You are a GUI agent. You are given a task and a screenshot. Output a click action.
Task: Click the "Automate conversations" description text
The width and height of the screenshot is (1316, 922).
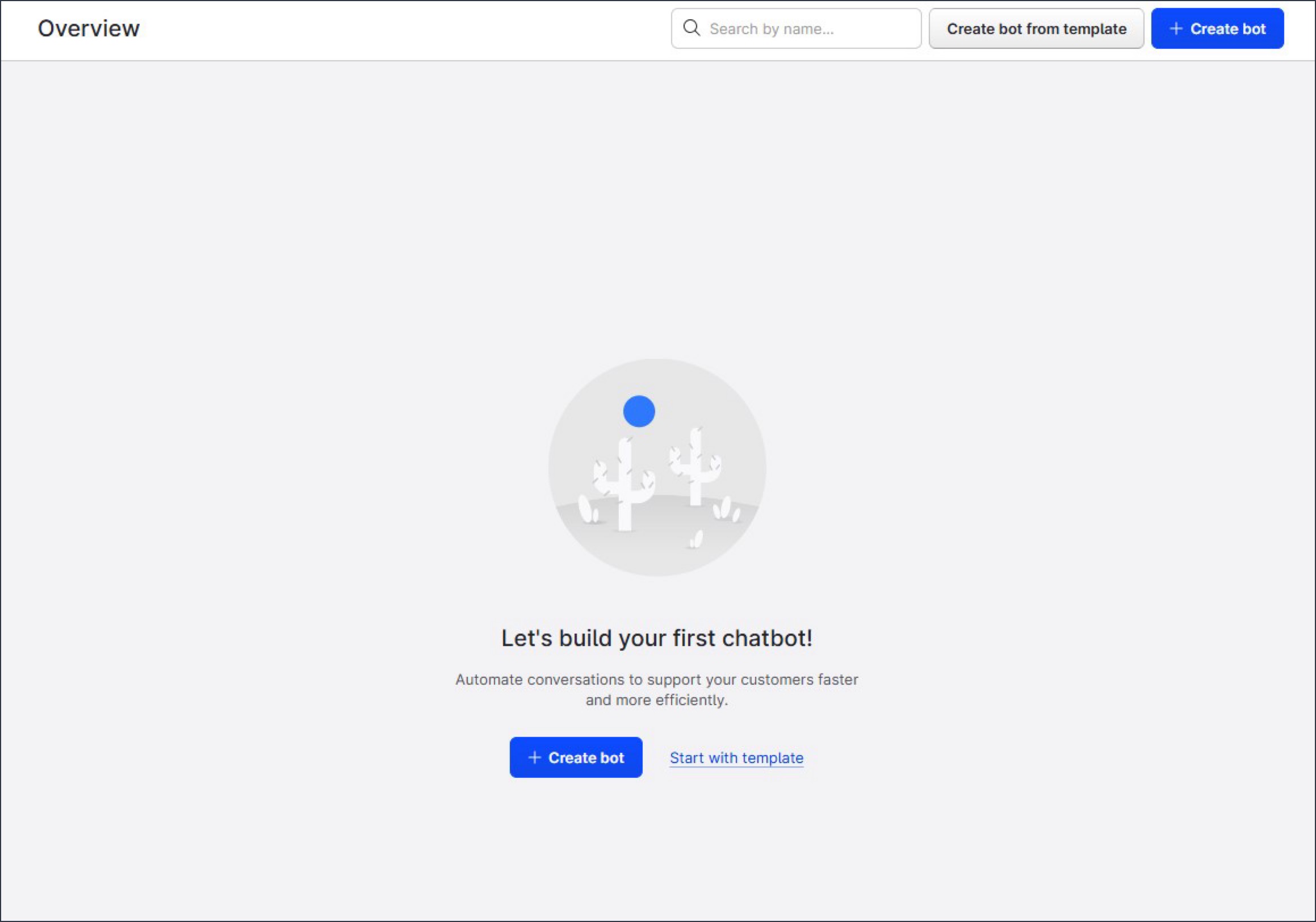click(x=656, y=680)
